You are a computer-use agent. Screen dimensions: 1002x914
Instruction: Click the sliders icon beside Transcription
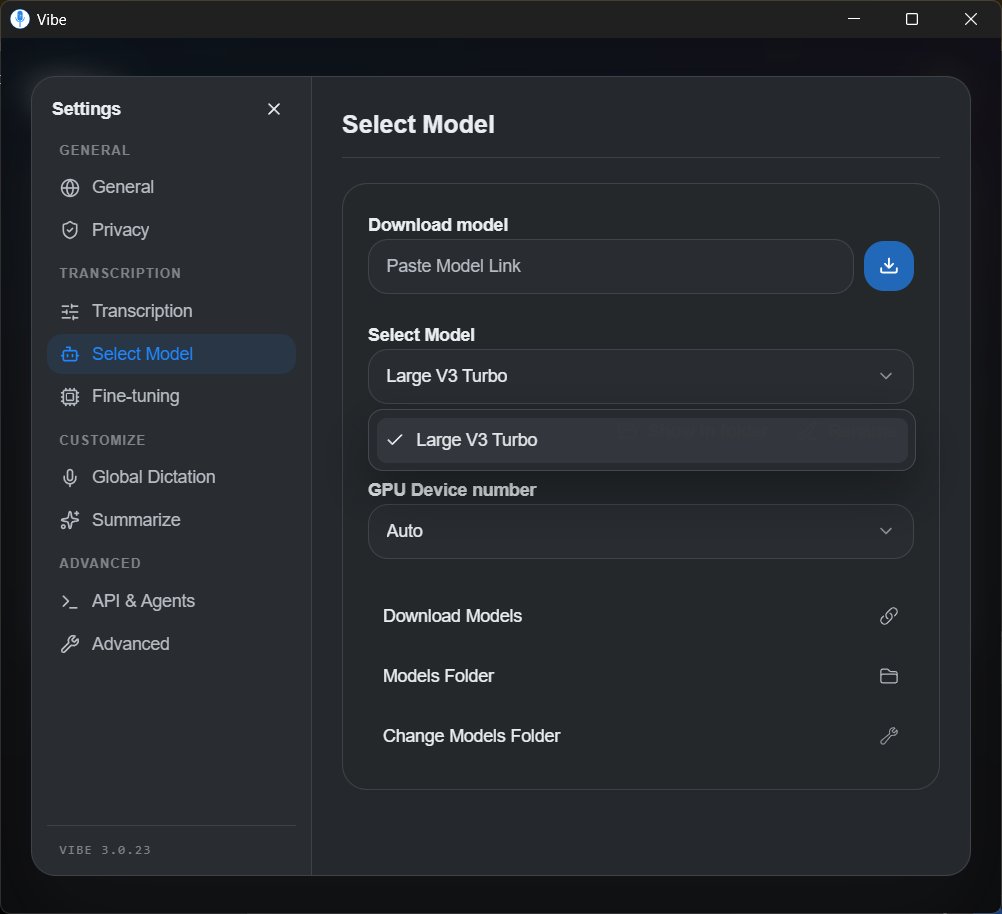70,311
